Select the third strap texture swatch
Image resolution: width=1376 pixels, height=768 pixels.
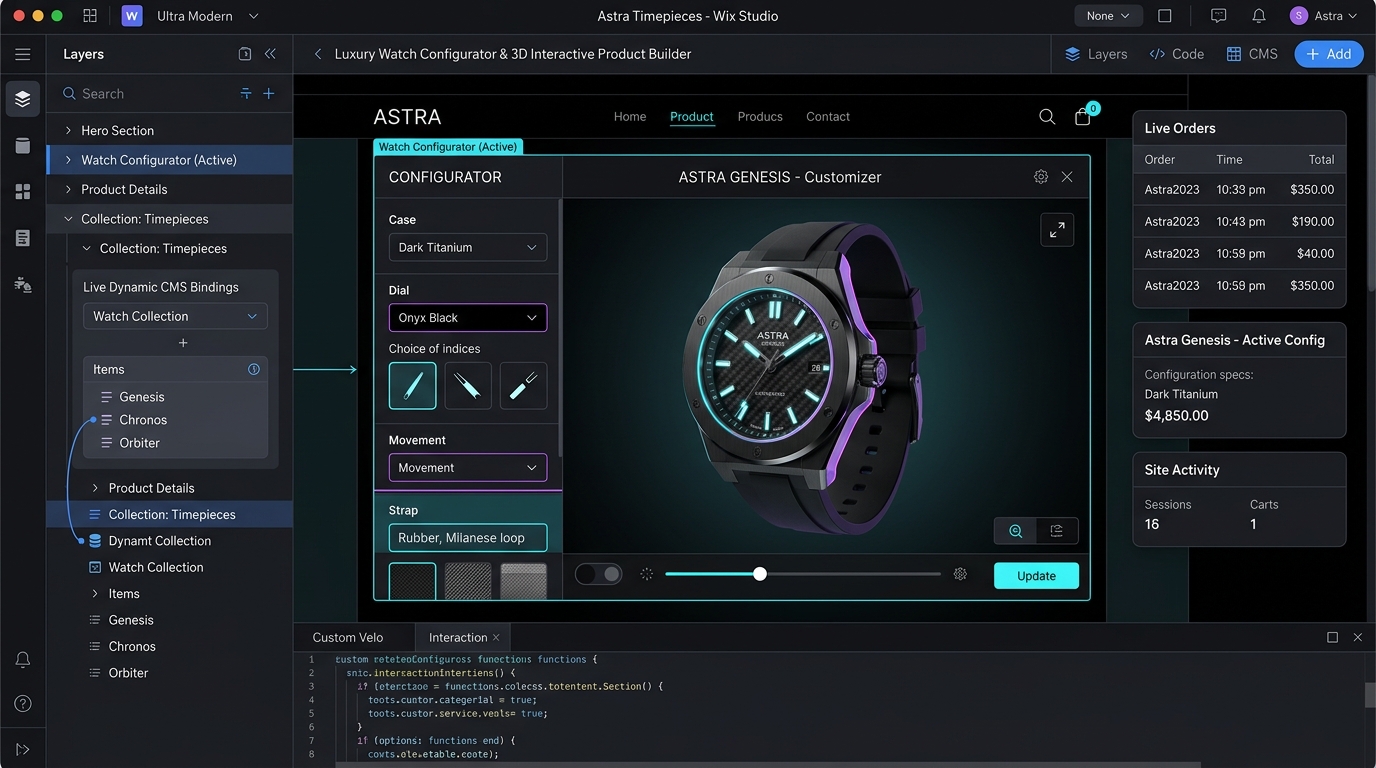click(x=523, y=581)
